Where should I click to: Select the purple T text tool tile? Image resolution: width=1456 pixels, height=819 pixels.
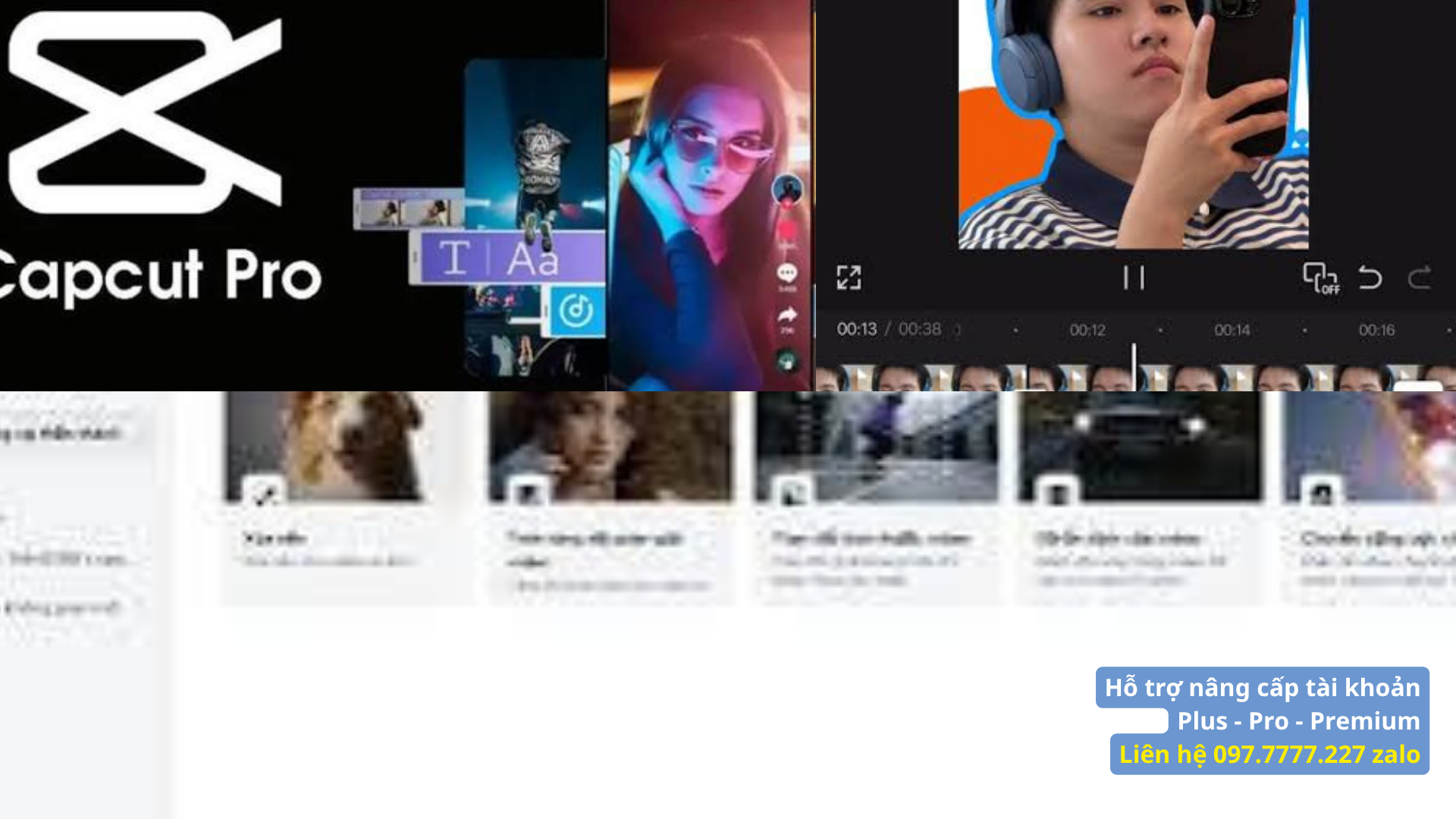[x=453, y=258]
